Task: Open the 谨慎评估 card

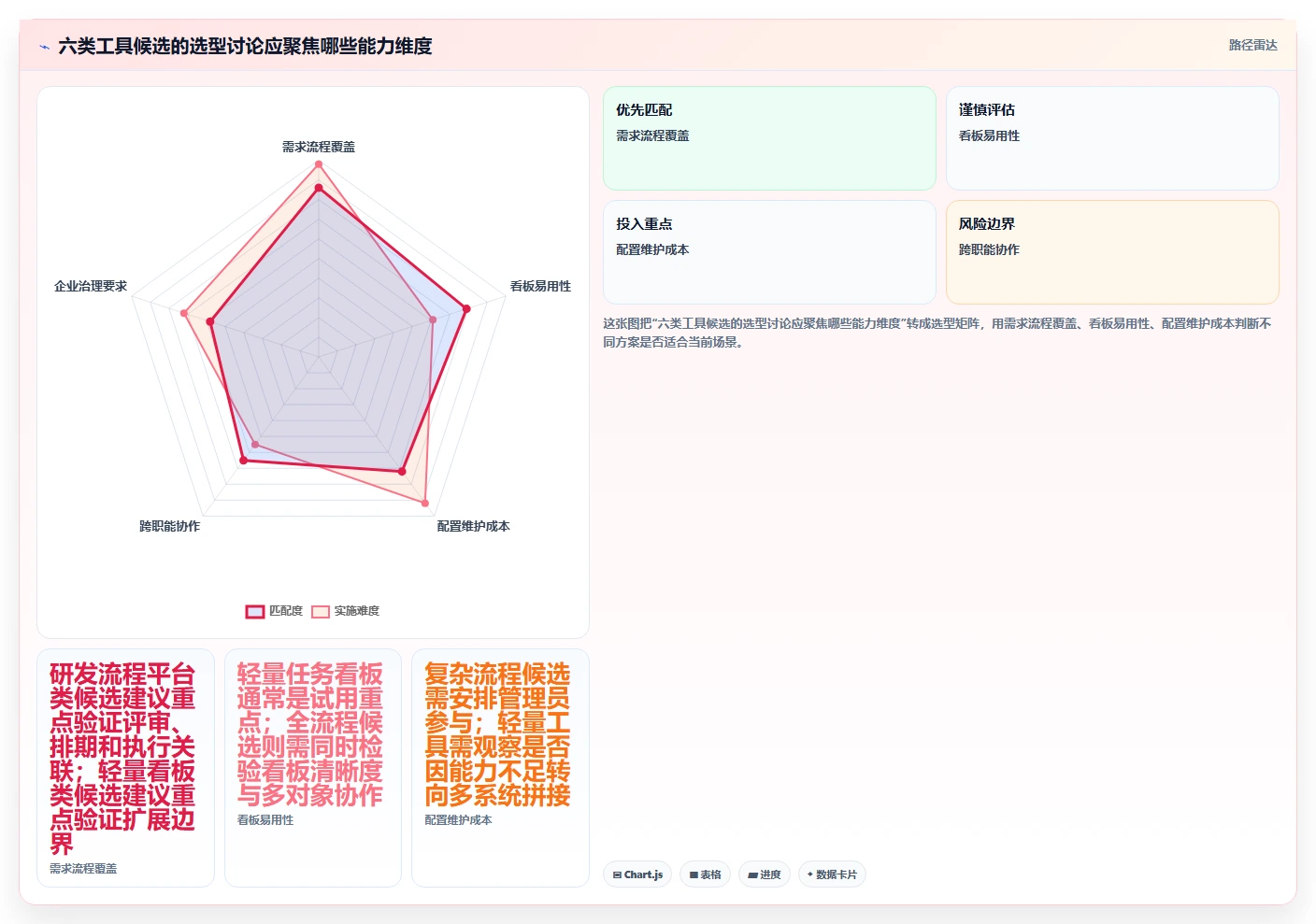Action: (1112, 138)
